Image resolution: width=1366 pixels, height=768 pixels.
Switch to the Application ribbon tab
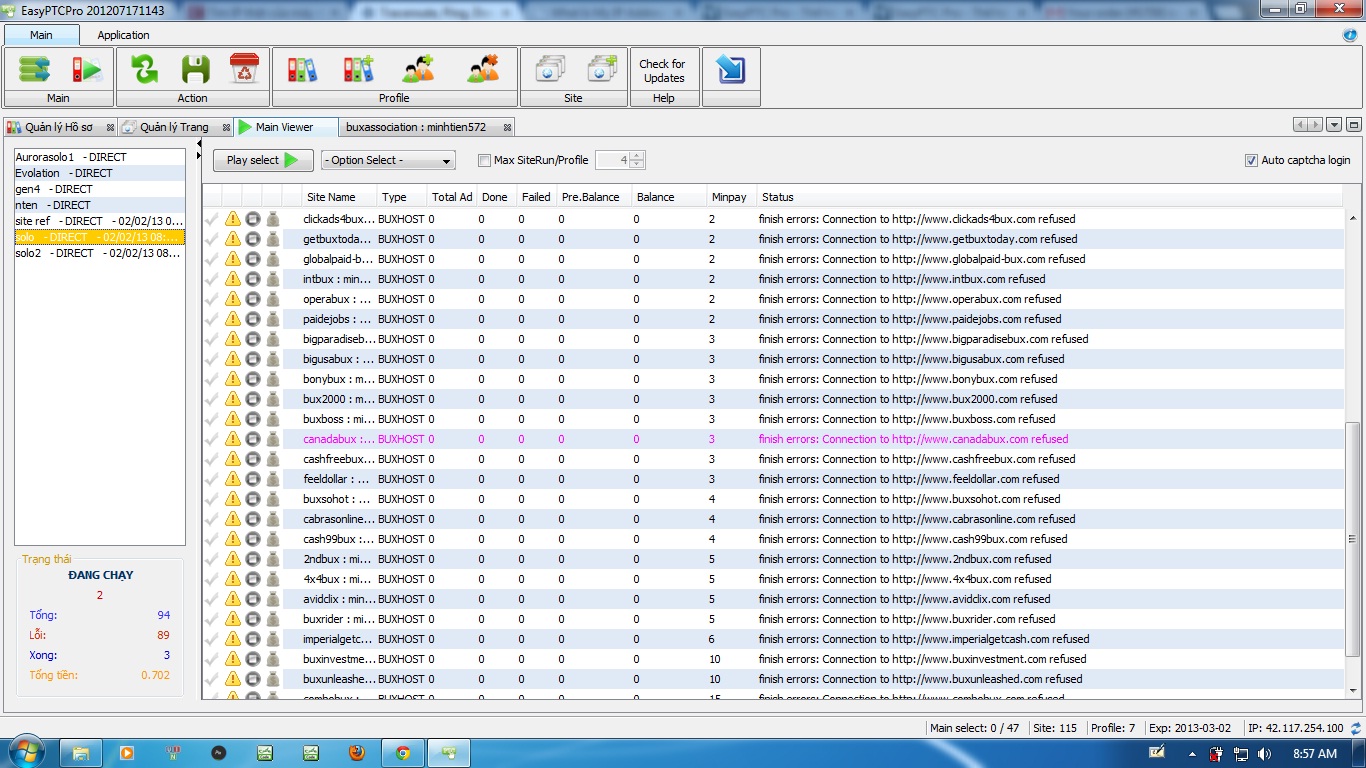click(123, 35)
